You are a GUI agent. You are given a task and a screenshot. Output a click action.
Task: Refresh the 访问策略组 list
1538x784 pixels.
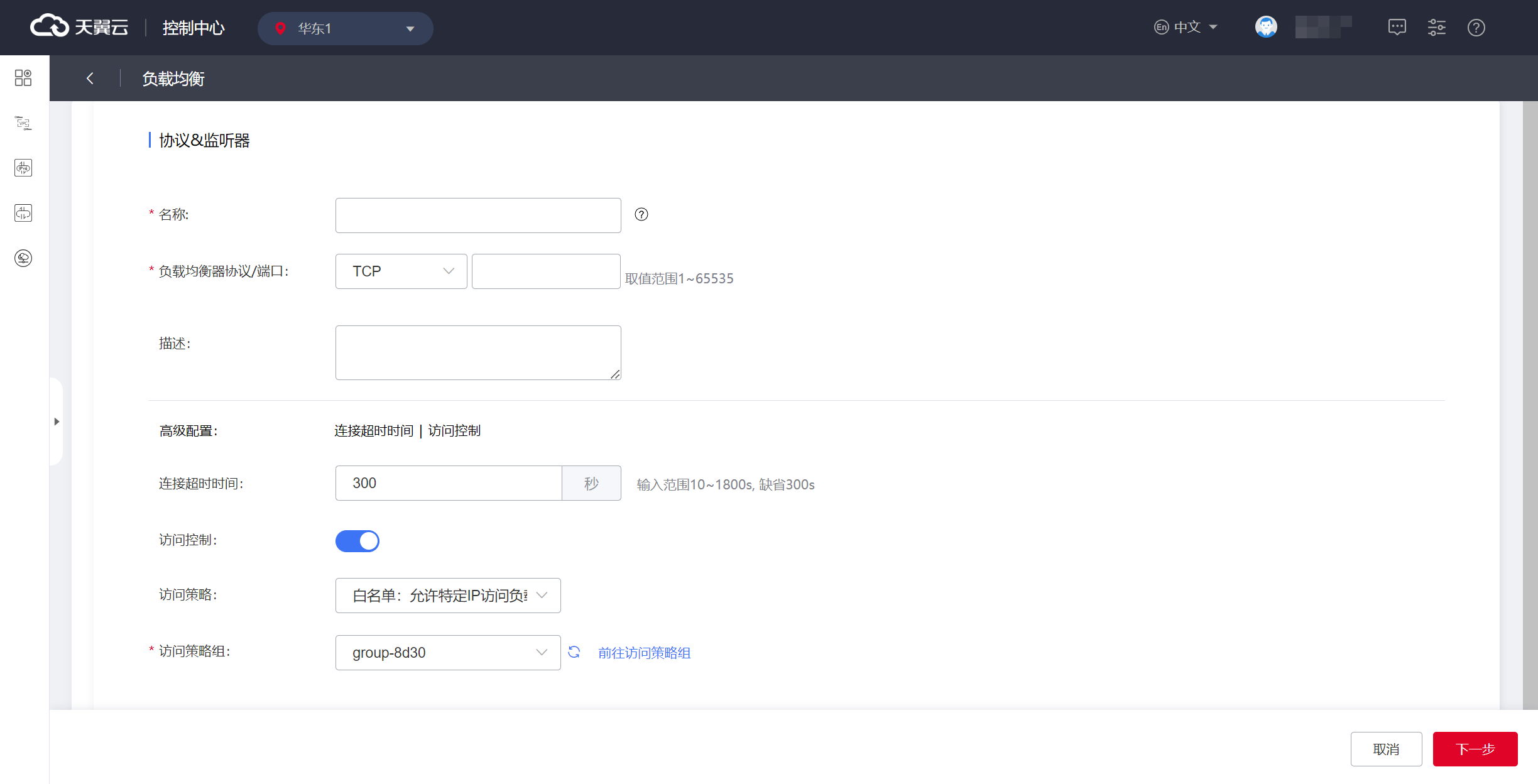coord(574,652)
